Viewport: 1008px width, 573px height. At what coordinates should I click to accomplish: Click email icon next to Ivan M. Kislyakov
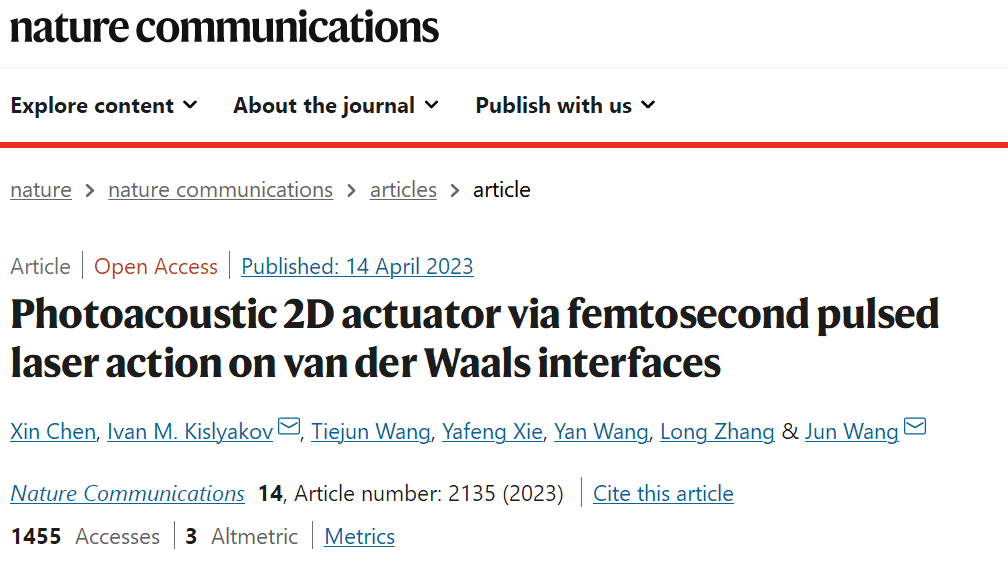289,428
